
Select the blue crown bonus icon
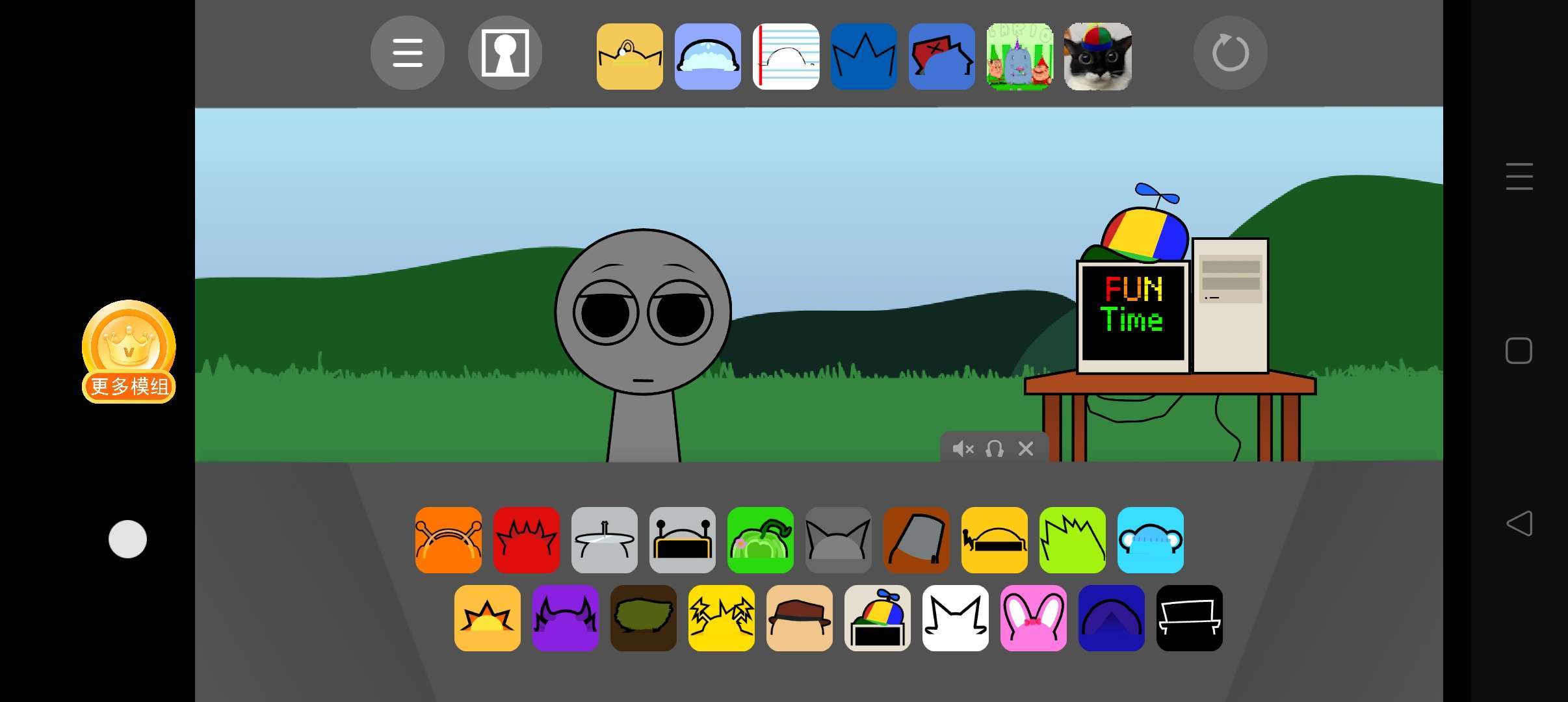(864, 57)
